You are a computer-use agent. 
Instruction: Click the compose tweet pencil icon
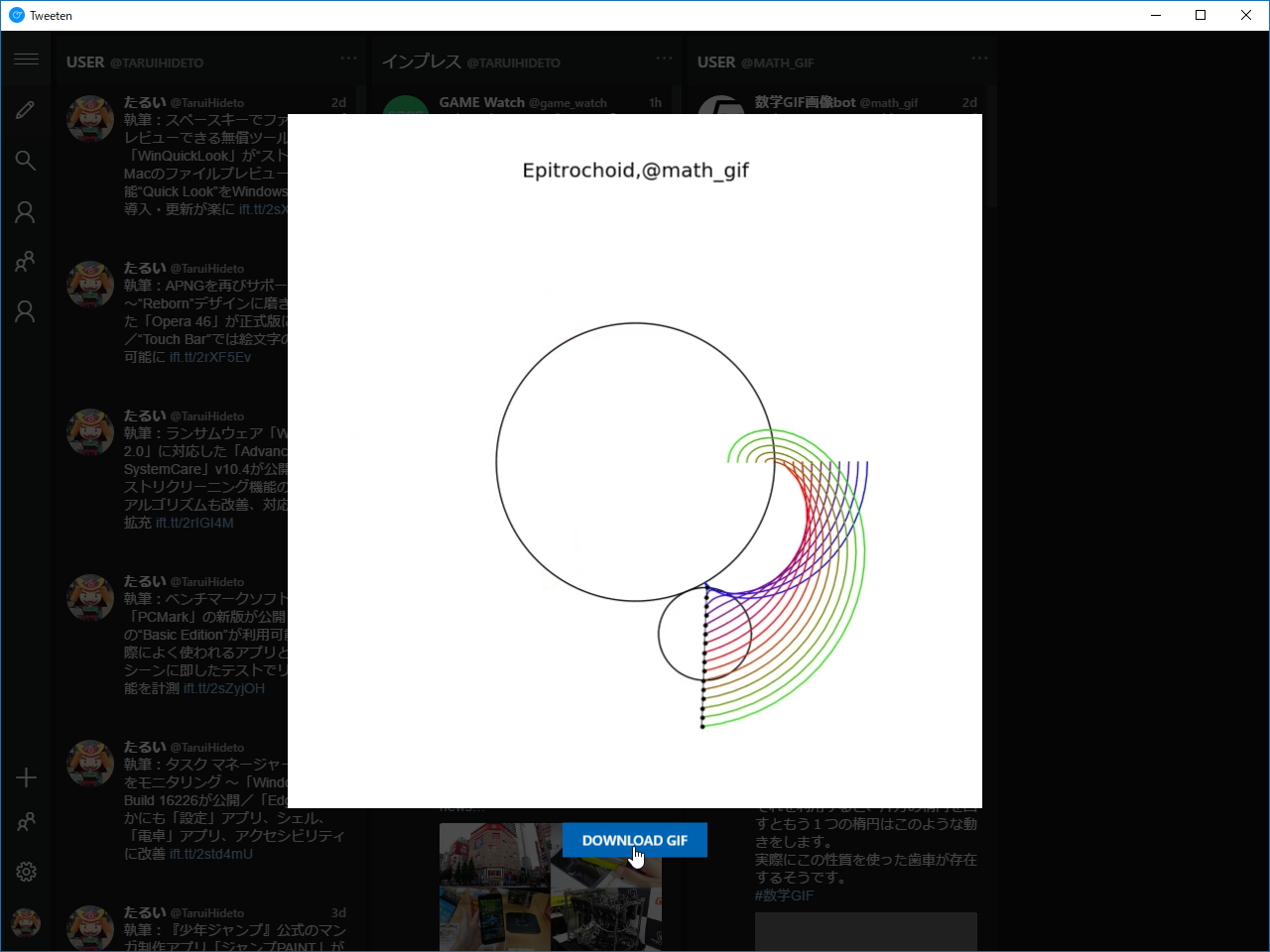[26, 110]
